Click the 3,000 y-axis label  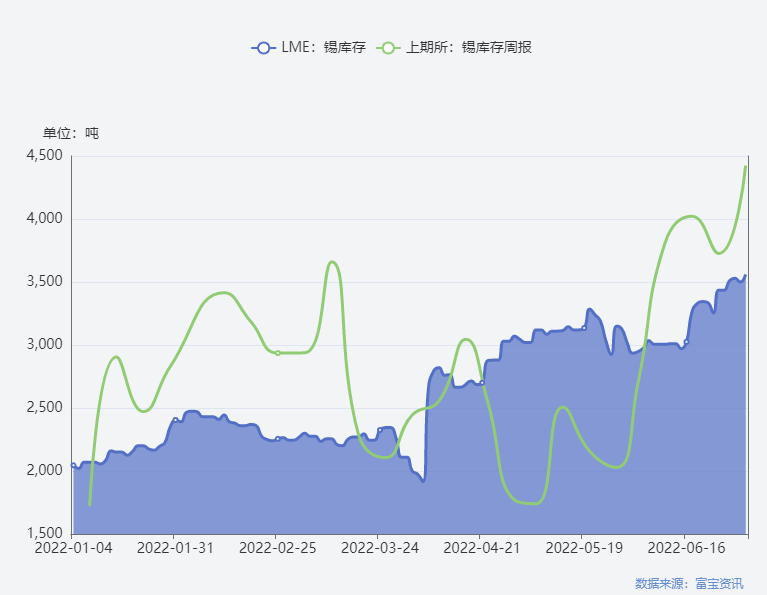point(45,344)
